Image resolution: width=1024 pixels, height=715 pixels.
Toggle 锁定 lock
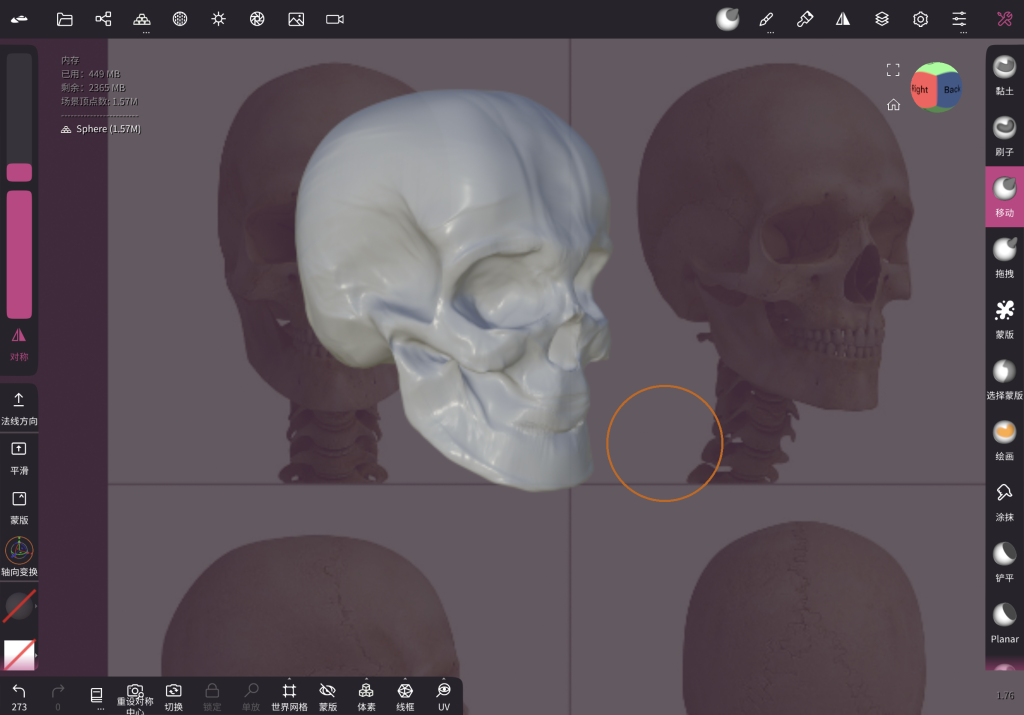(x=212, y=697)
